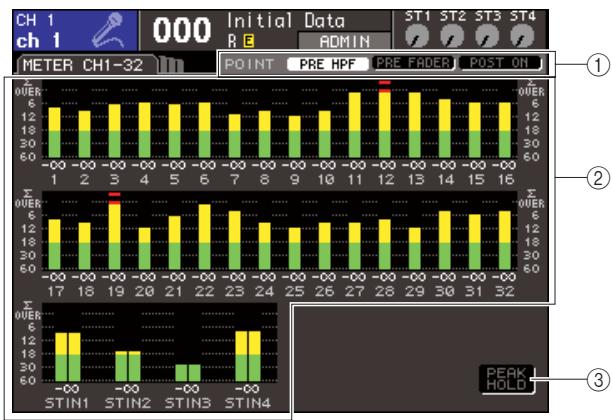Click the ST2 level knob
The width and height of the screenshot is (612, 420).
click(x=452, y=37)
